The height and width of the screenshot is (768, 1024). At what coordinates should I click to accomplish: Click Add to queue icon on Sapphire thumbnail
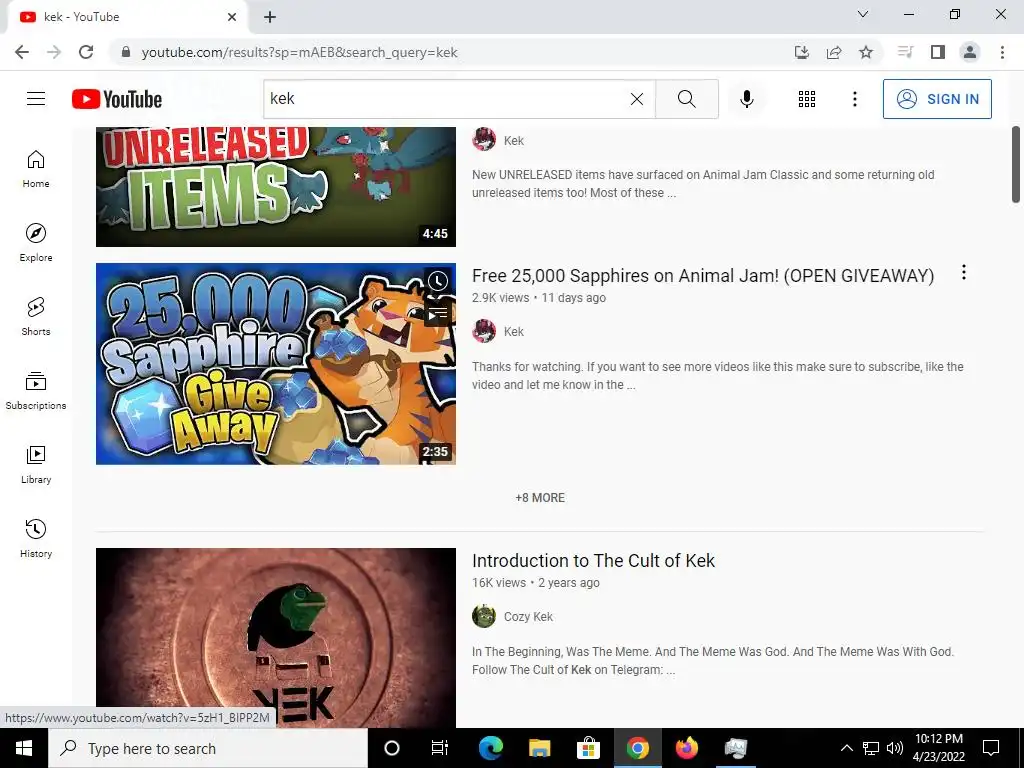click(x=438, y=313)
